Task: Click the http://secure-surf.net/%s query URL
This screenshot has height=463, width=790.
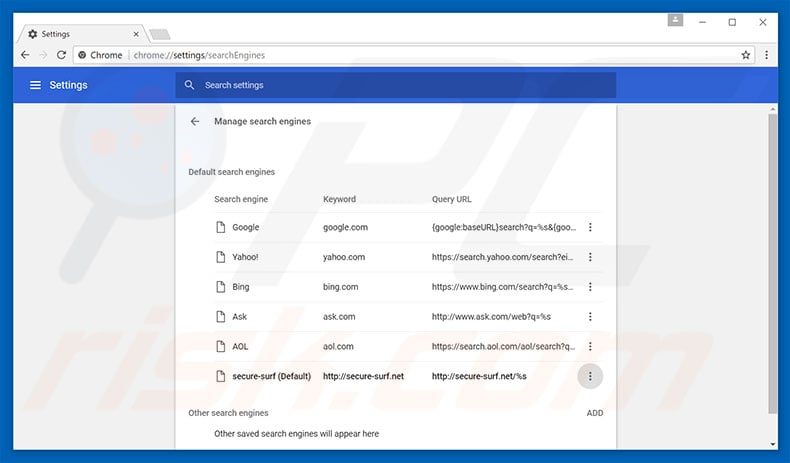Action: (479, 376)
